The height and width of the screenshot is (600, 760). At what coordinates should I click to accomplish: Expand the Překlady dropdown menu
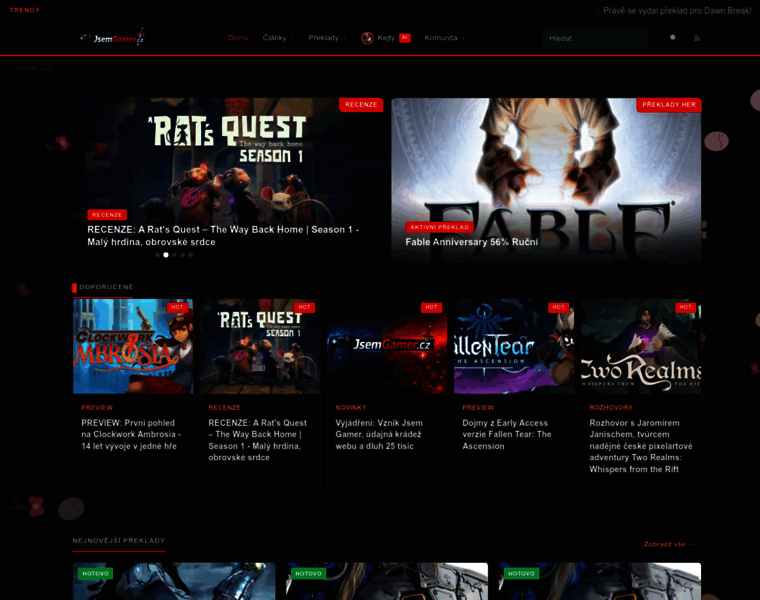click(327, 38)
